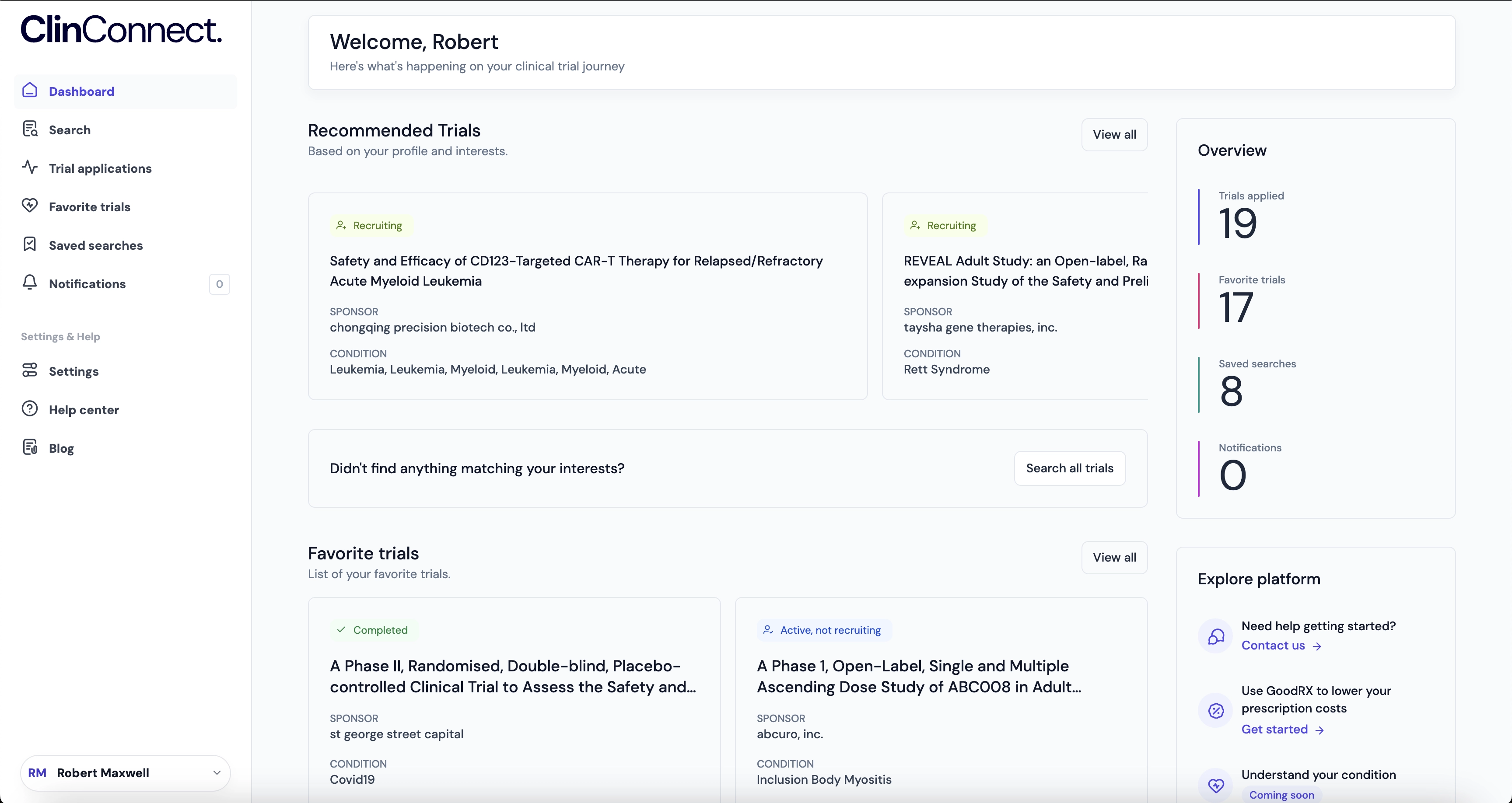
Task: Expand the Robert Maxwell account menu
Action: click(126, 773)
